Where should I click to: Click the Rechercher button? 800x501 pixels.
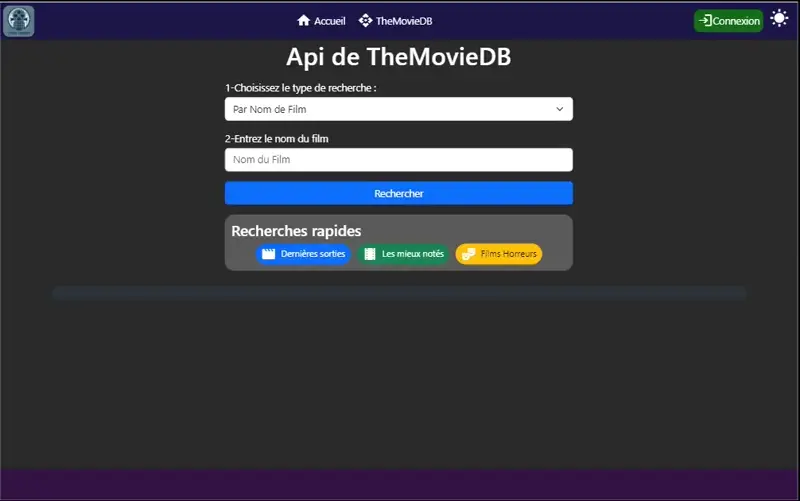(x=398, y=193)
